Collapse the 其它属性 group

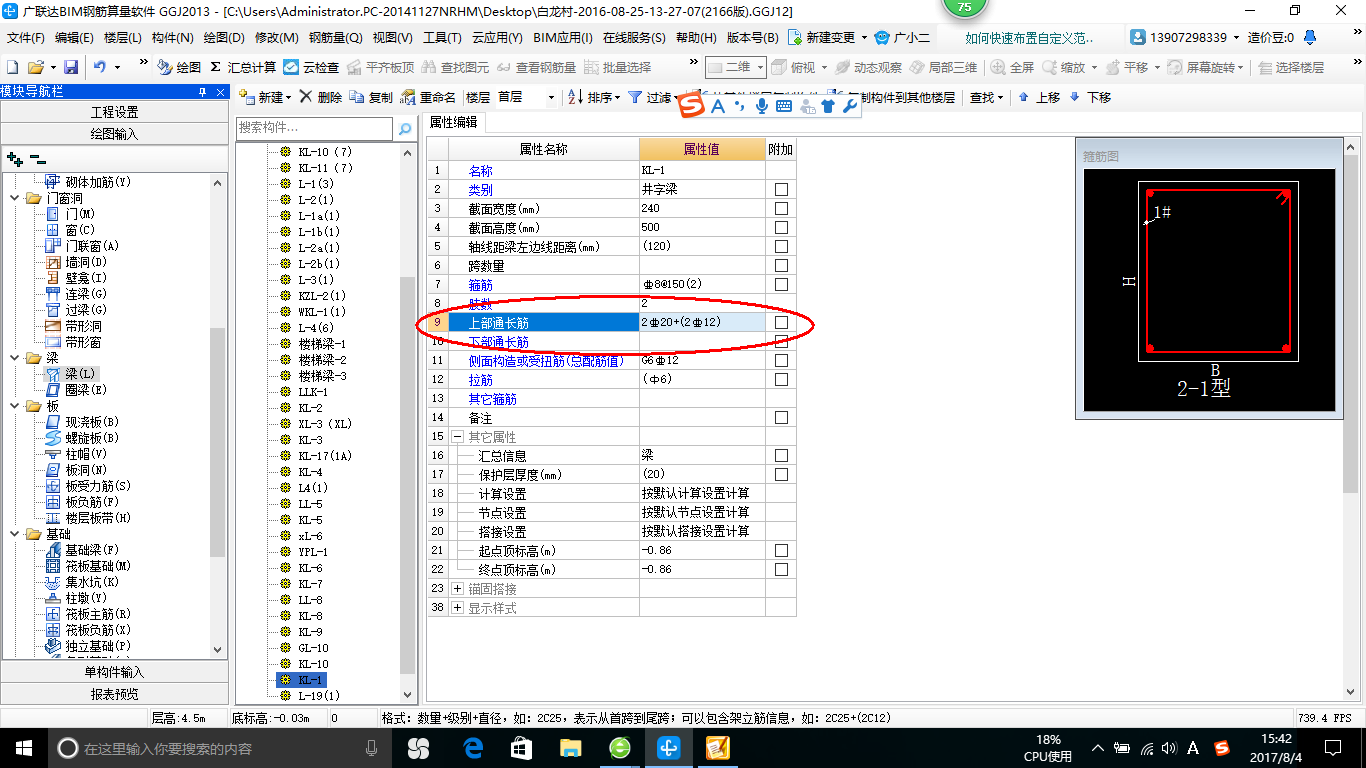tap(457, 437)
